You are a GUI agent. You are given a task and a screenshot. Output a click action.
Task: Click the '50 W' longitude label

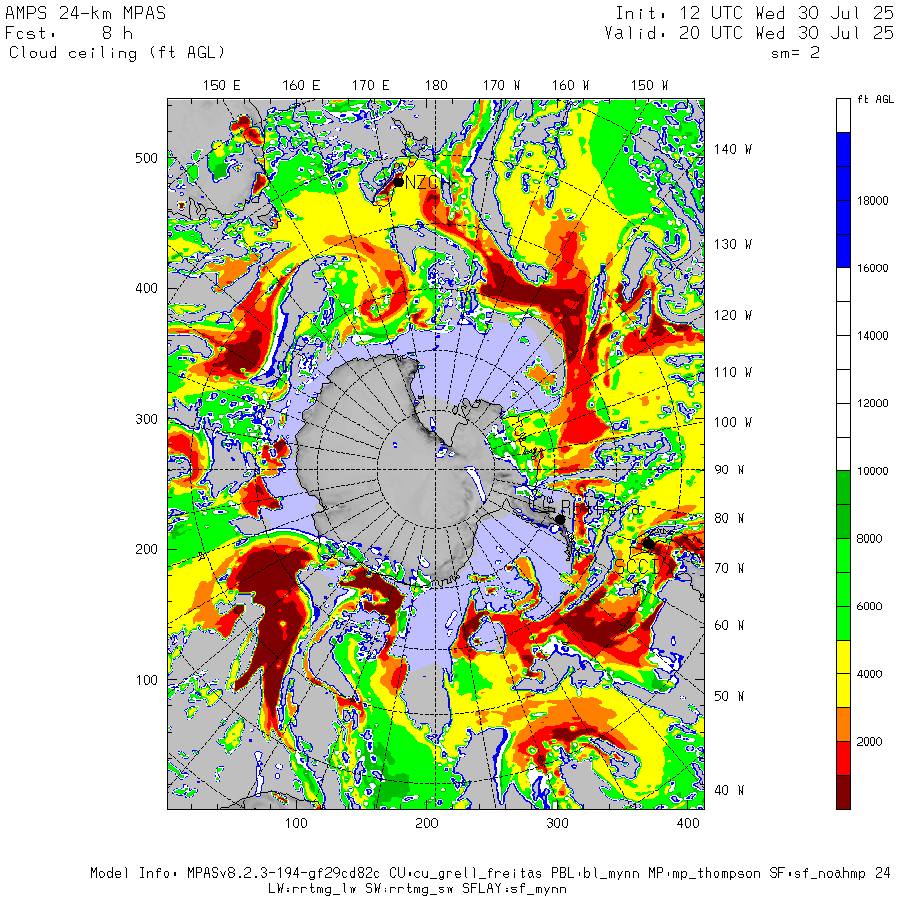click(x=728, y=696)
